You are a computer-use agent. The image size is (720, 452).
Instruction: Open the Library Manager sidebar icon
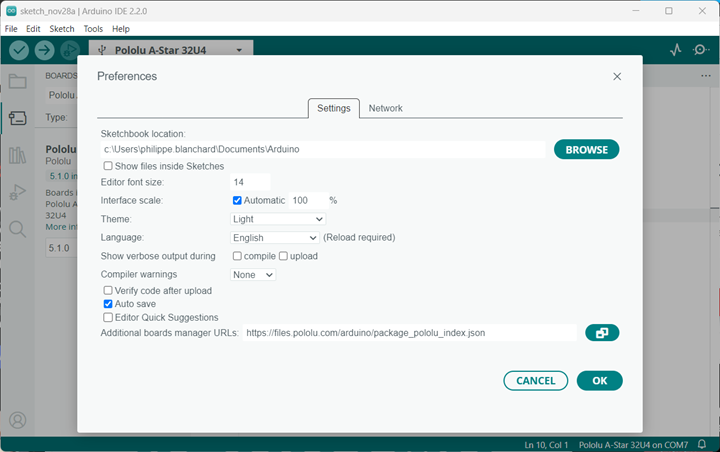[x=17, y=155]
